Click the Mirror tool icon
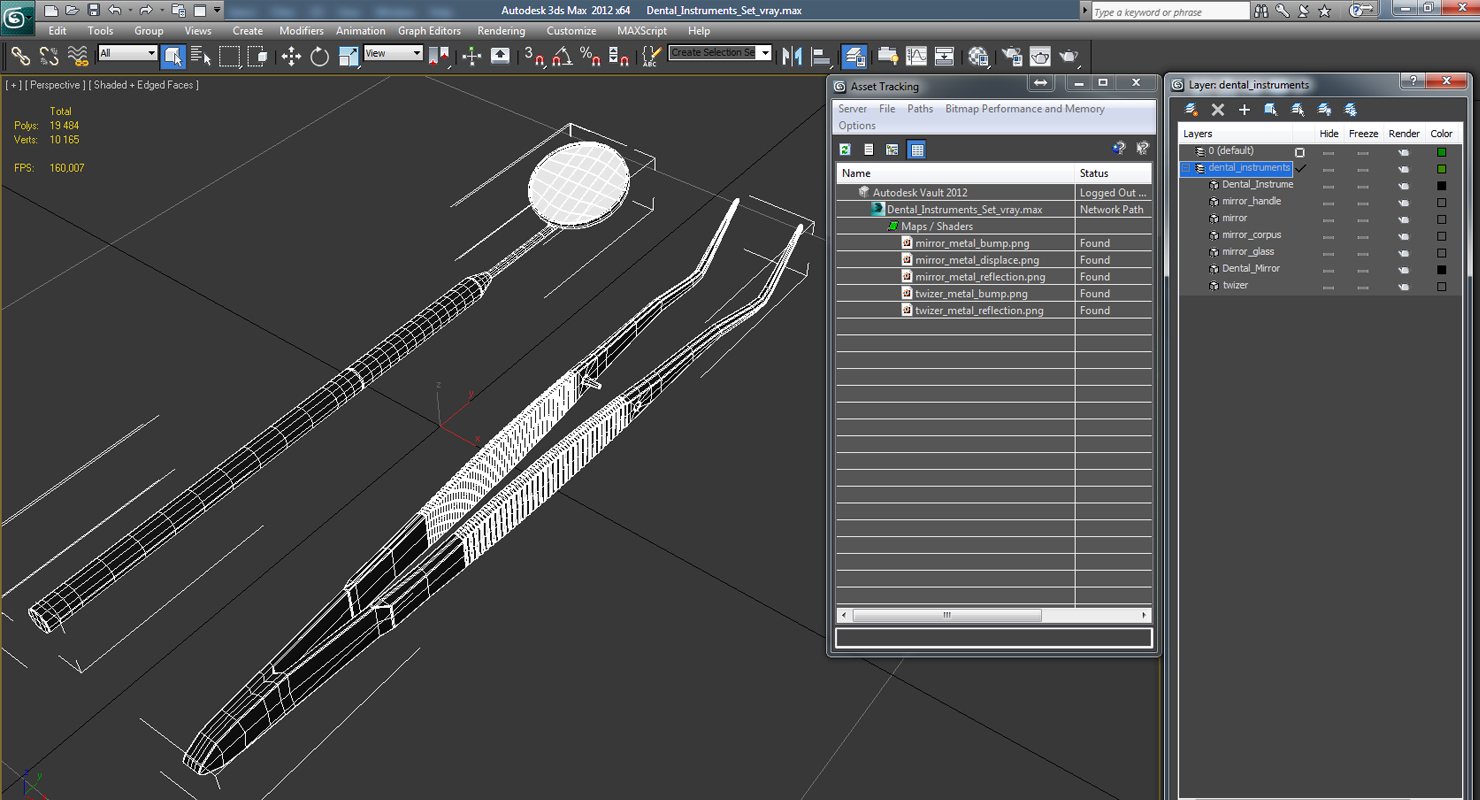The height and width of the screenshot is (800, 1480). pyautogui.click(x=792, y=56)
